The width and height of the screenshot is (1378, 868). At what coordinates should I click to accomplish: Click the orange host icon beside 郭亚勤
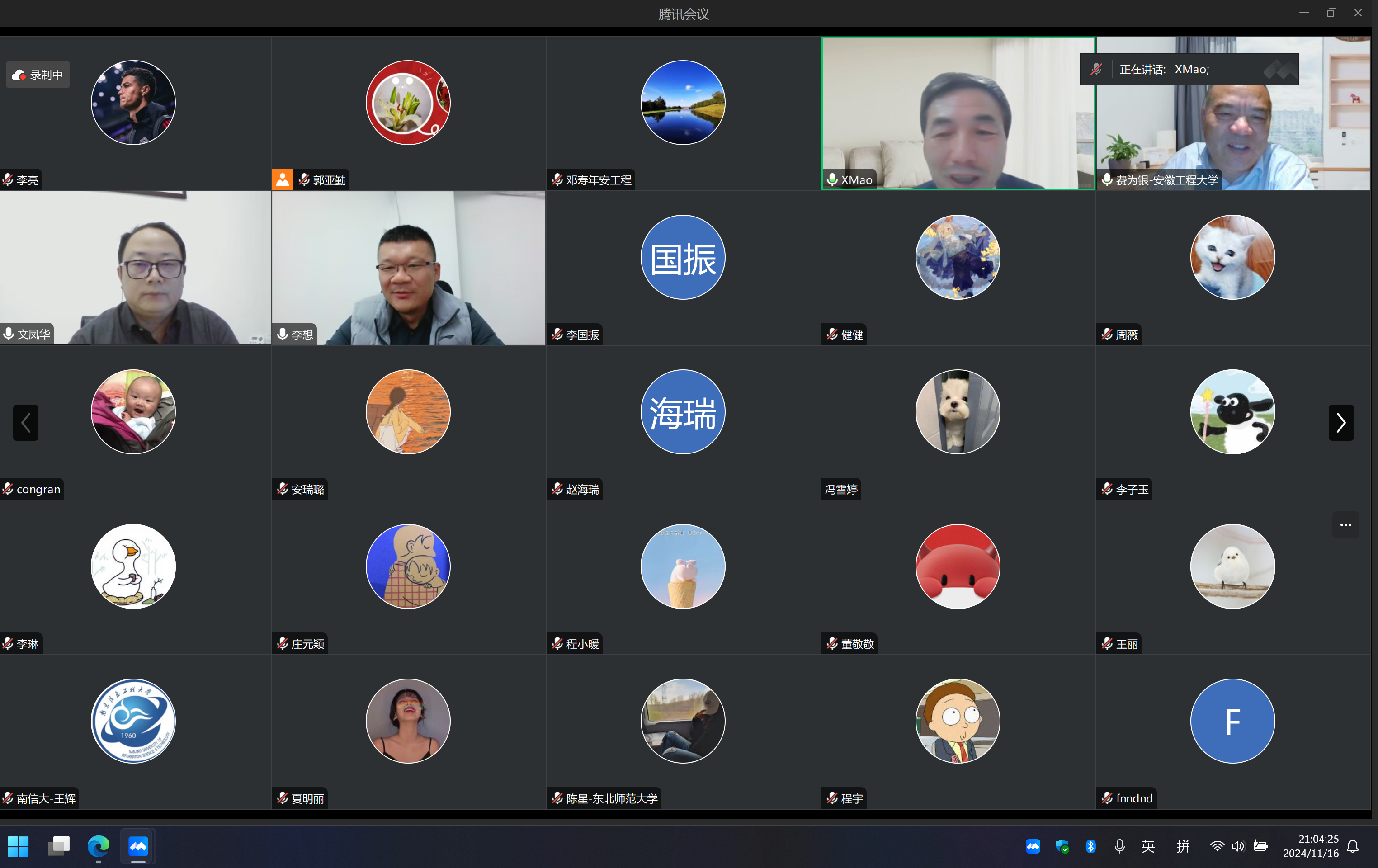coord(282,179)
